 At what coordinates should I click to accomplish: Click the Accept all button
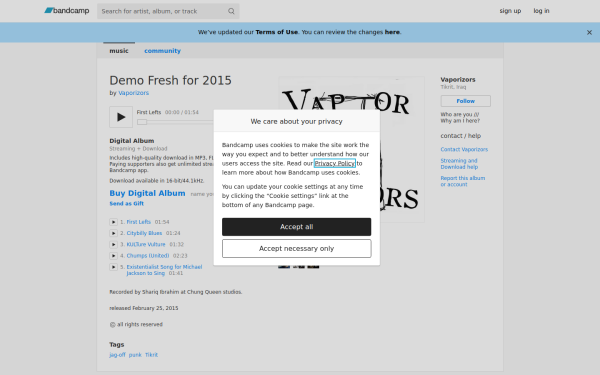pos(297,227)
